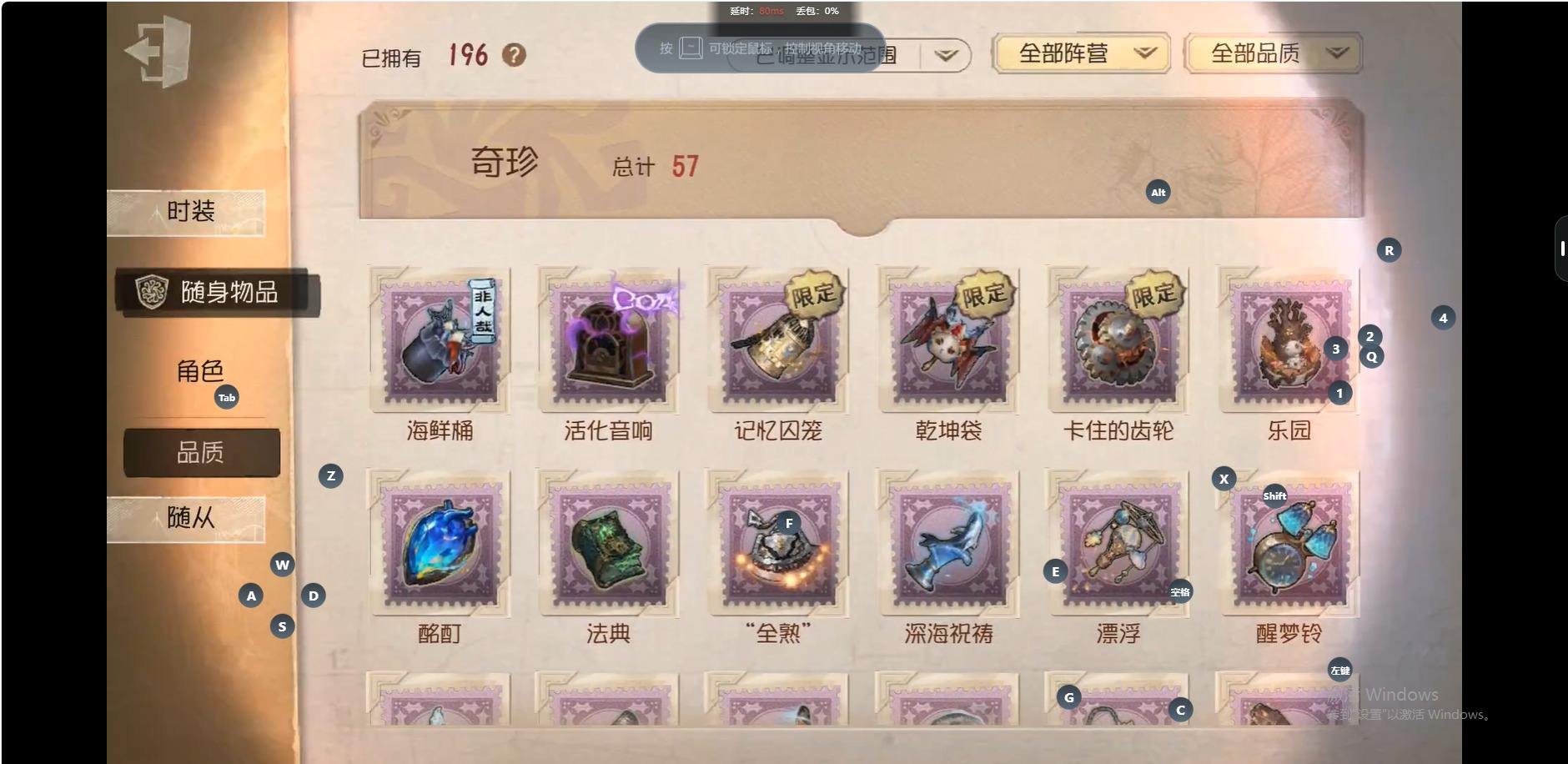Open the help question mark icon

point(514,55)
